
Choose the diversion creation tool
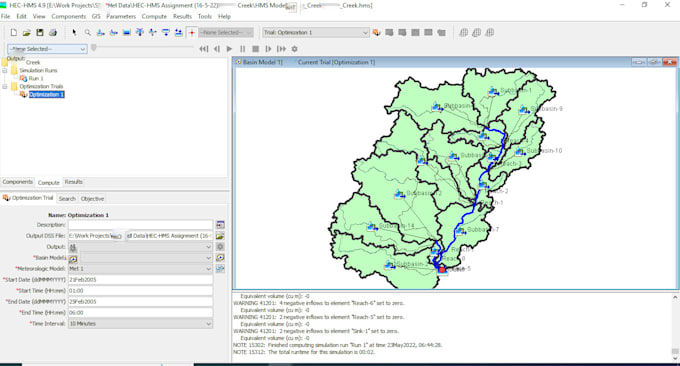pos(153,33)
